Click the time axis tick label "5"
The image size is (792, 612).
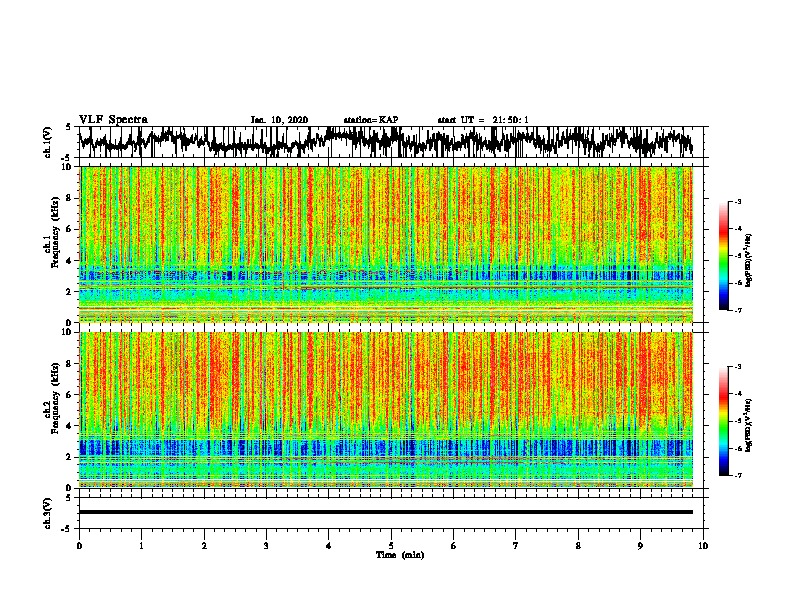click(391, 546)
